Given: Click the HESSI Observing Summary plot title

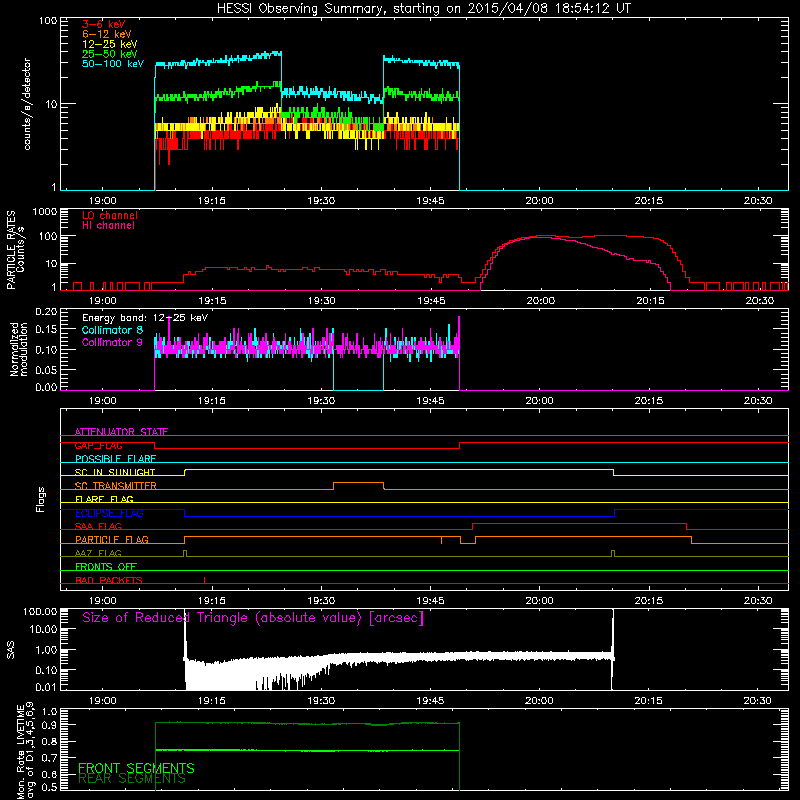Looking at the screenshot, I should coord(424,9).
